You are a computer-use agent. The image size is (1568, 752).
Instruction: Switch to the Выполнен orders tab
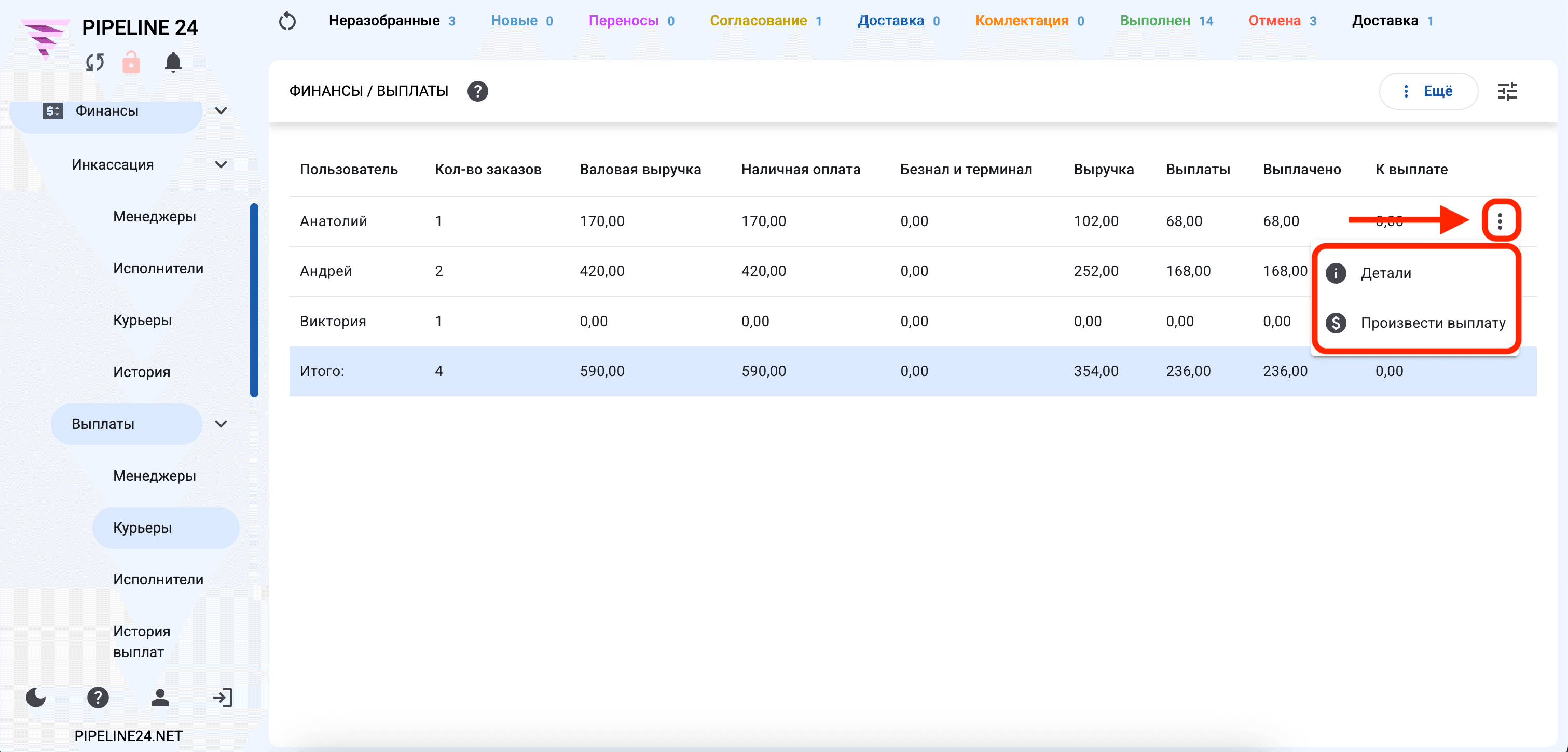coord(1166,21)
